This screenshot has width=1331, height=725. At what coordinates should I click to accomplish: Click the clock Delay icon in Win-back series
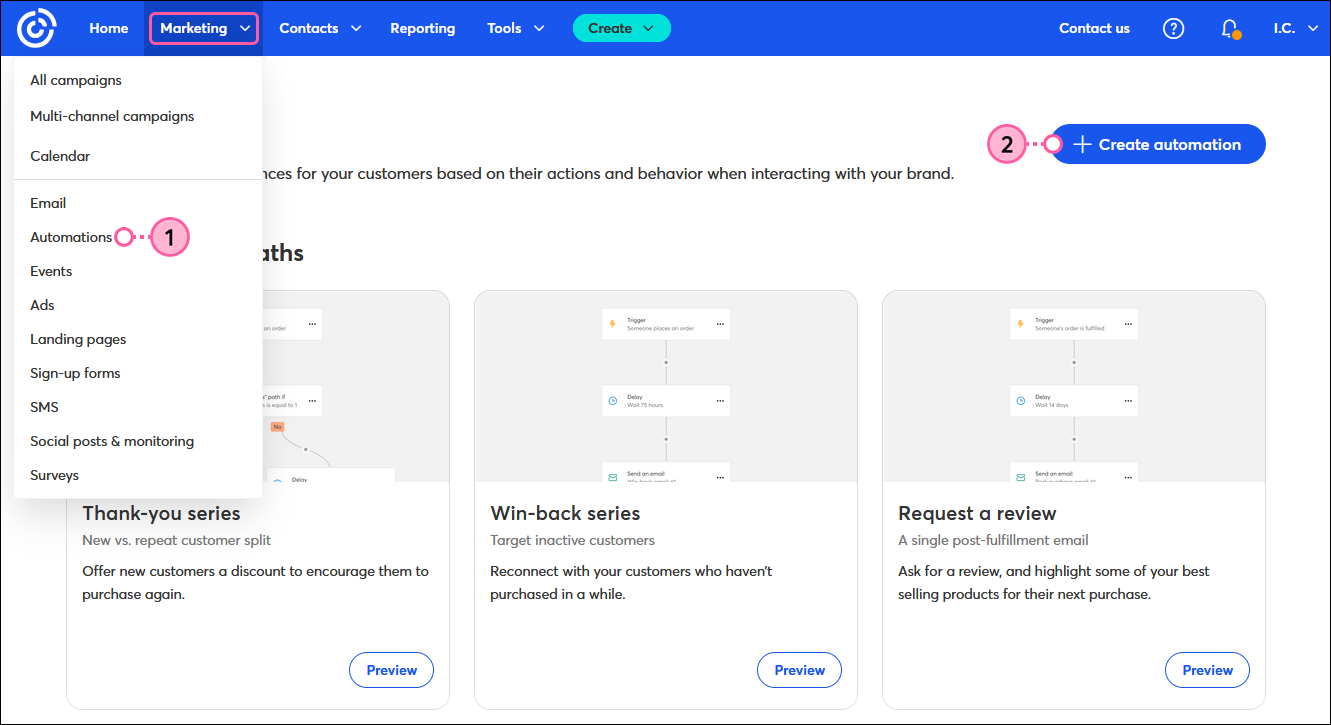[x=613, y=401]
